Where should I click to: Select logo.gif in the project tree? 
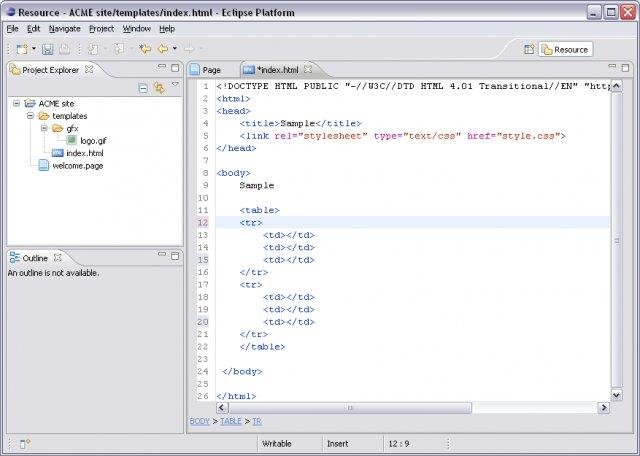click(x=93, y=141)
